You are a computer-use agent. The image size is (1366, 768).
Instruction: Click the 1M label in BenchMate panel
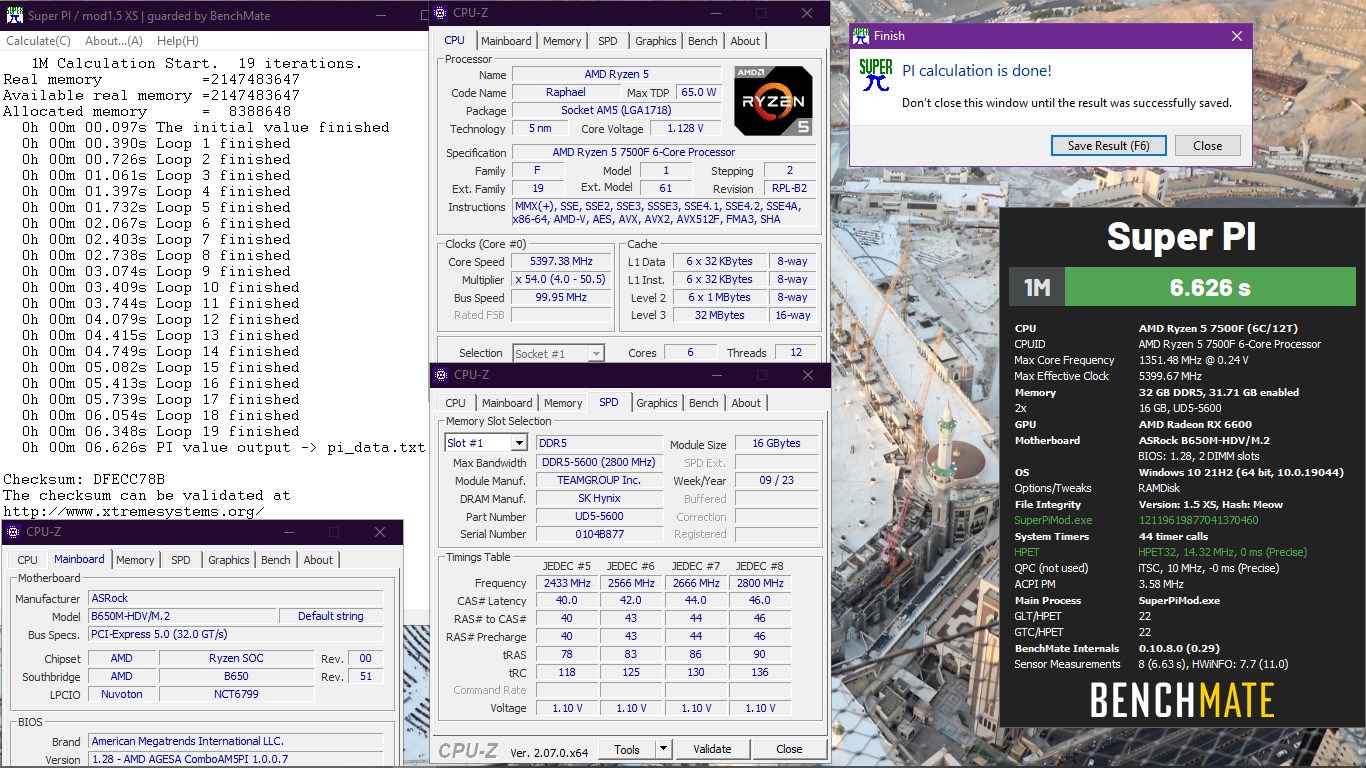click(1037, 288)
